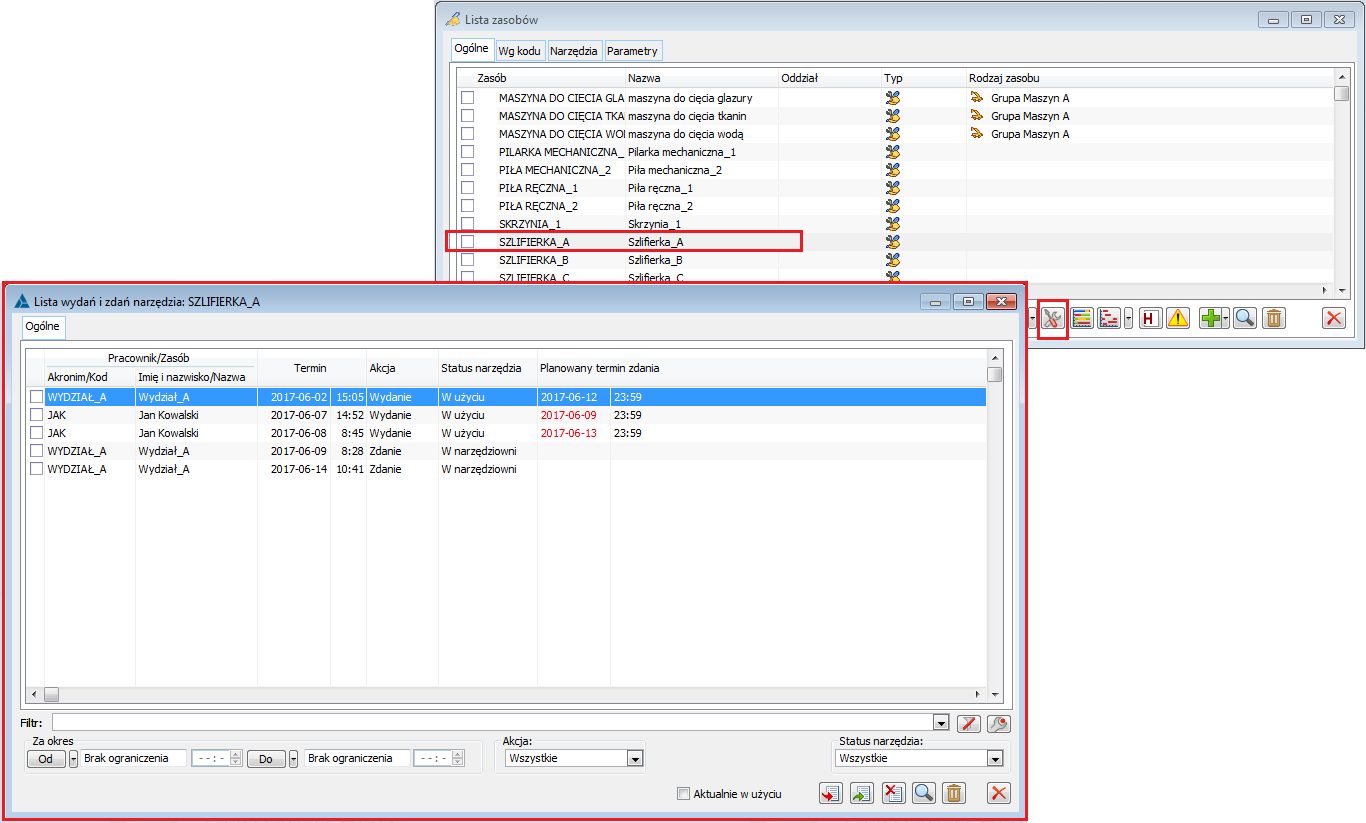Image resolution: width=1366 pixels, height=823 pixels.
Task: Tick checkbox of the 2017-06-14 Zdanie row
Action: [37, 469]
